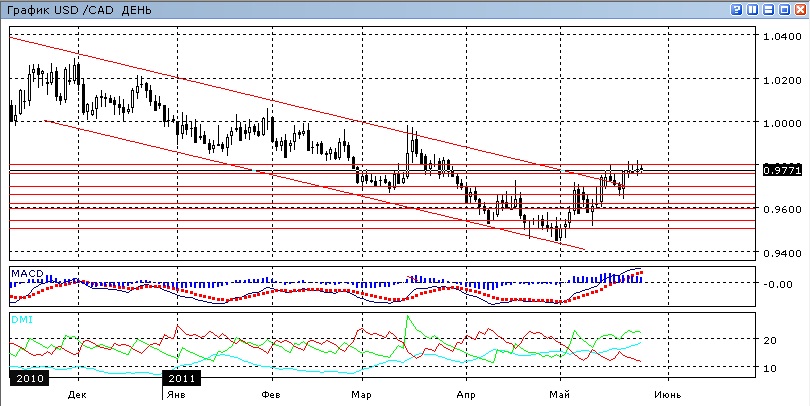Click the Май month label
Viewport: 810px width, 406px height.
click(x=560, y=395)
